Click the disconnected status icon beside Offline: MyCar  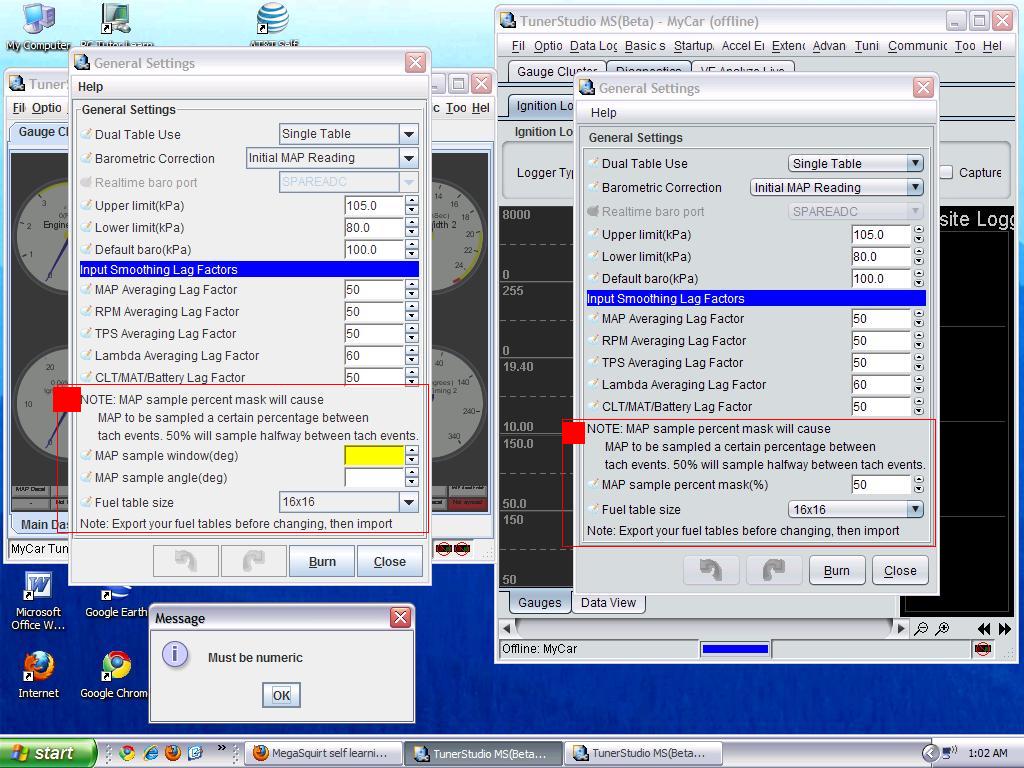point(983,648)
